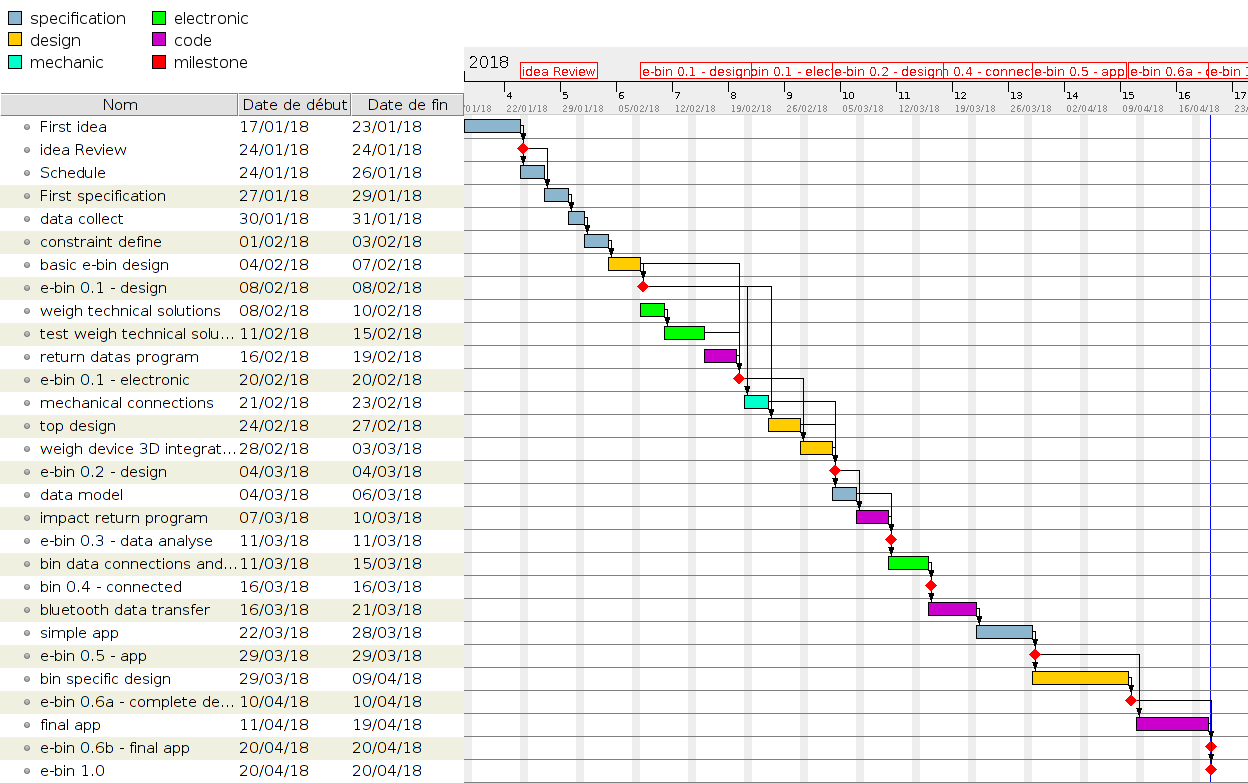The height and width of the screenshot is (783, 1248).
Task: Click the e-bin 0.5 - app header label
Action: click(1080, 71)
